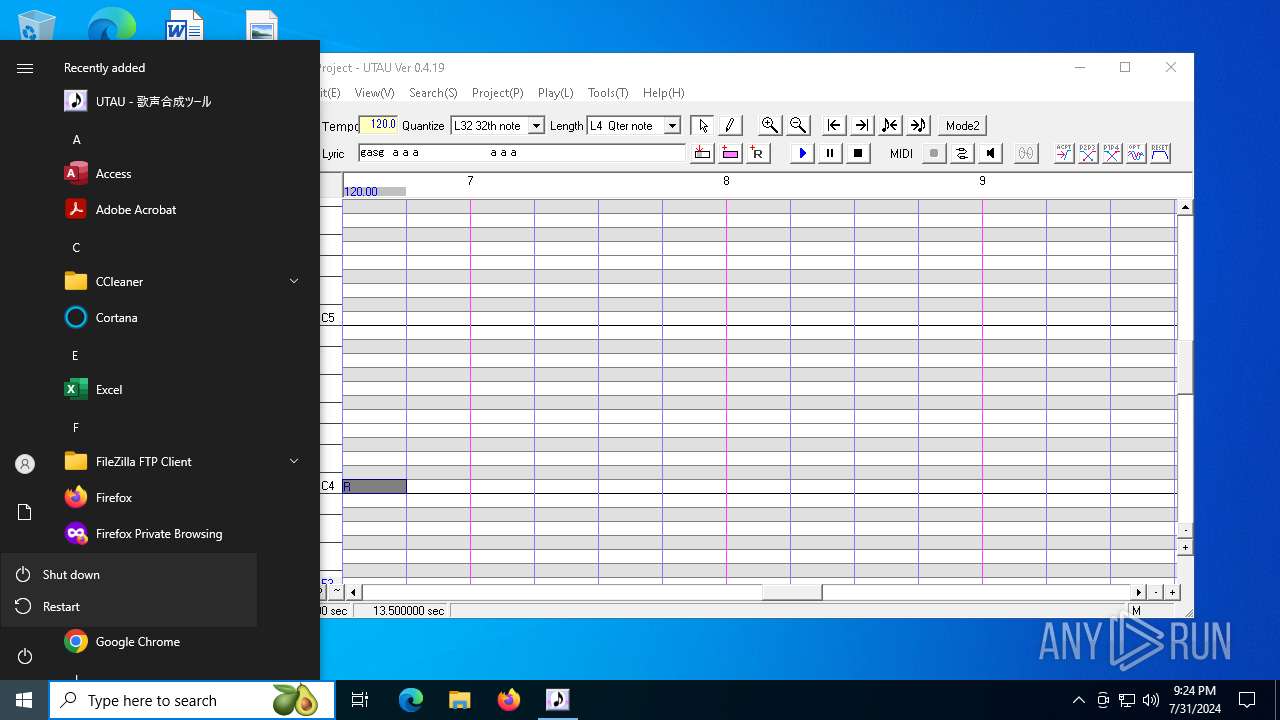Zoom in with the magnifier plus icon
This screenshot has height=720, width=1280.
click(x=769, y=125)
